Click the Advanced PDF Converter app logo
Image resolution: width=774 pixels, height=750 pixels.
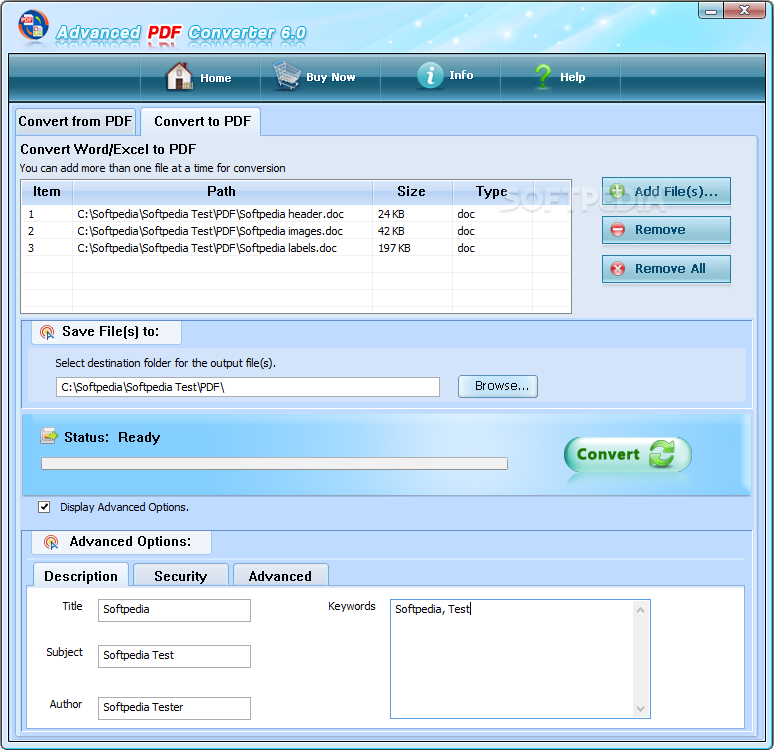(x=33, y=25)
